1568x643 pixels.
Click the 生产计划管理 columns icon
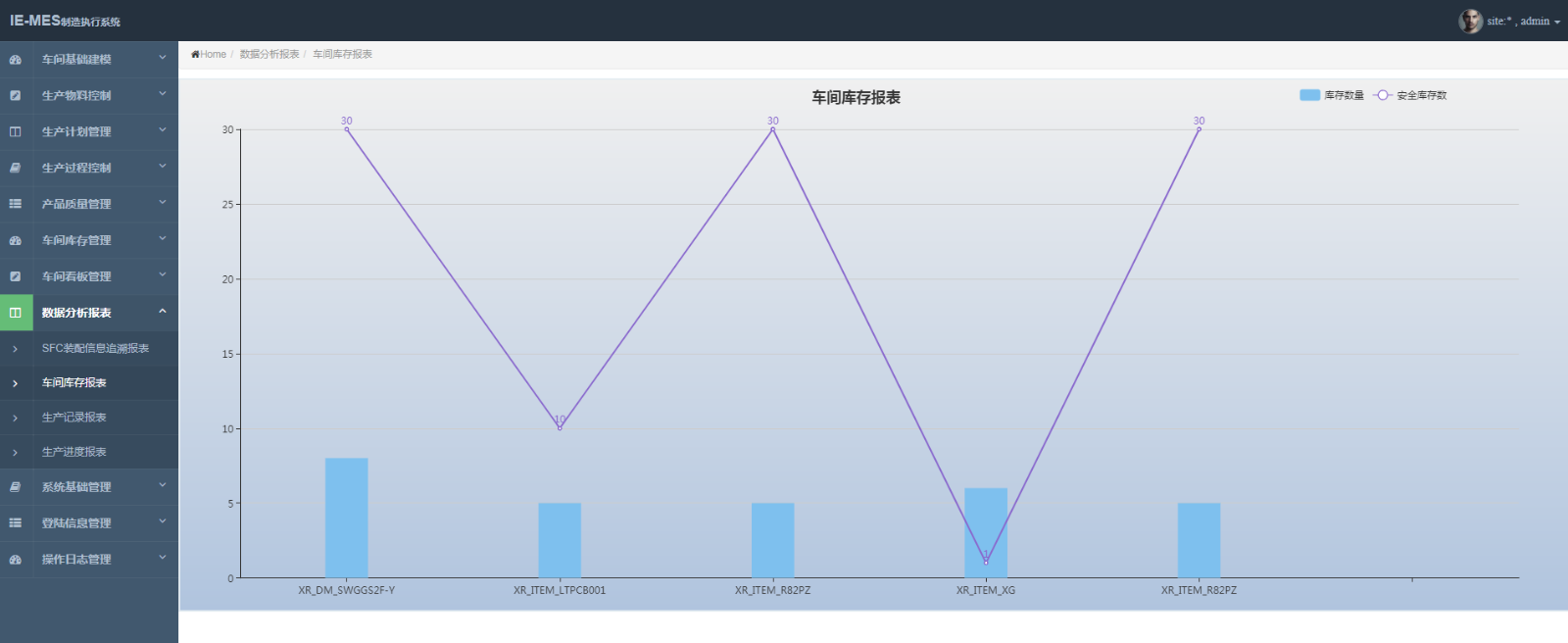[x=16, y=132]
